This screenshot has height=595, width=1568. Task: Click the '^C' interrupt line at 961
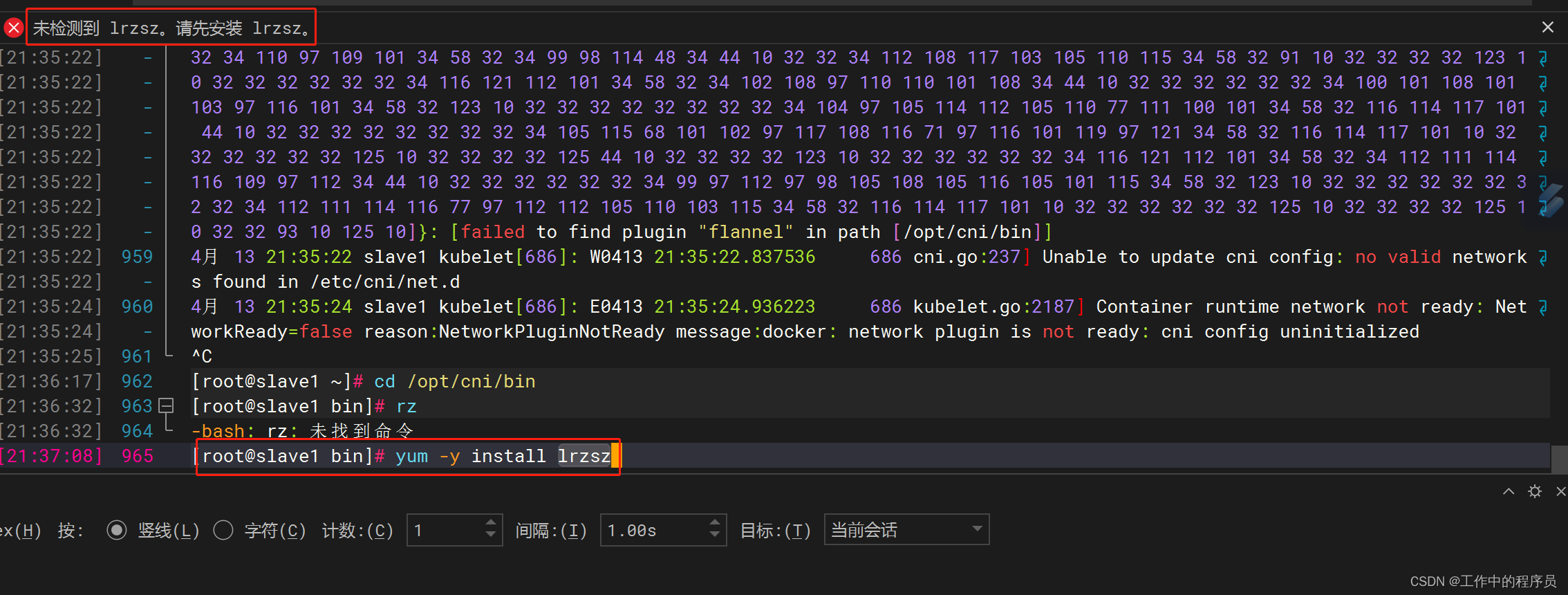[x=202, y=356]
